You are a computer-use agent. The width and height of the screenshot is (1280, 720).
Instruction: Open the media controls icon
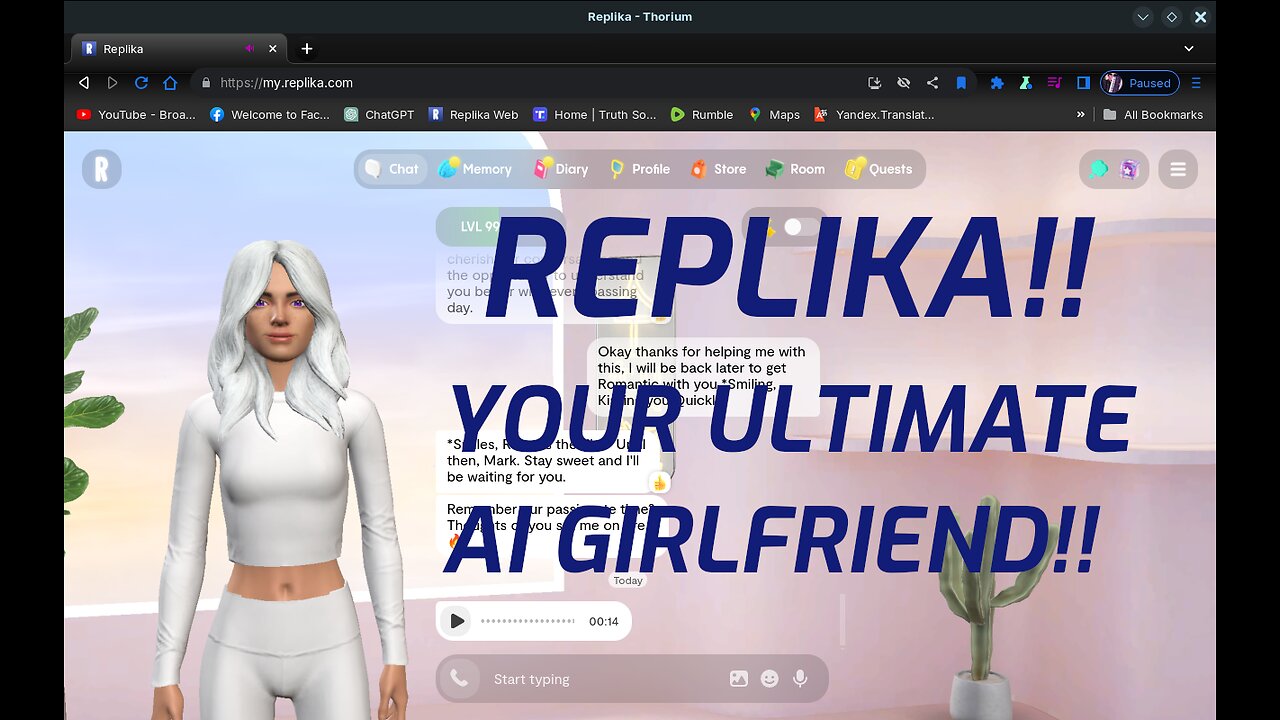[1054, 83]
